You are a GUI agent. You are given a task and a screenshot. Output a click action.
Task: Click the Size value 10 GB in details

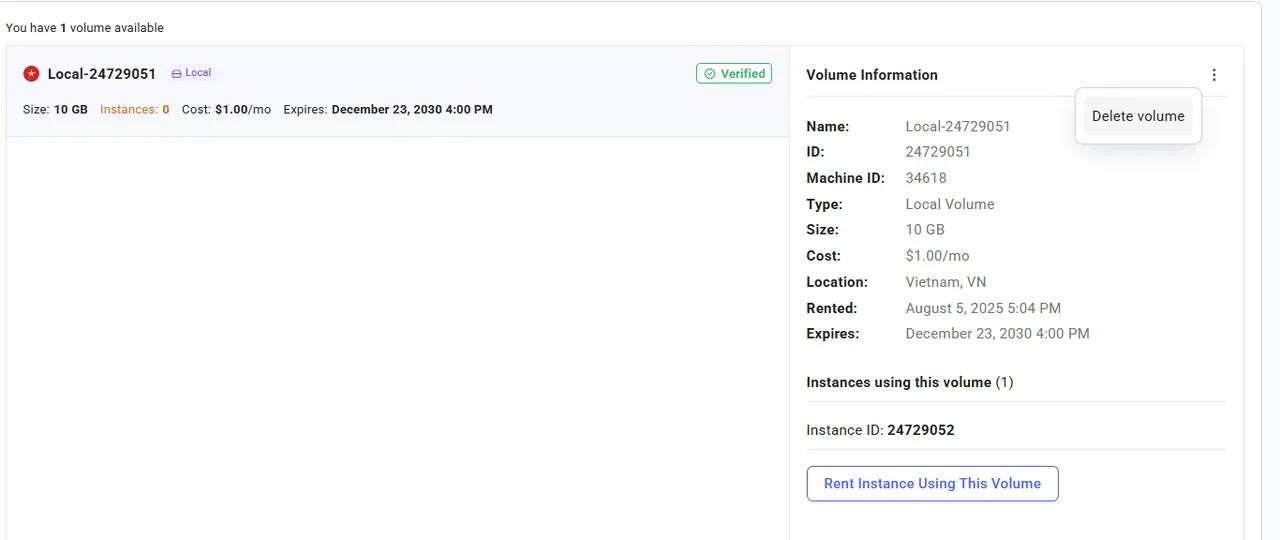tap(925, 230)
